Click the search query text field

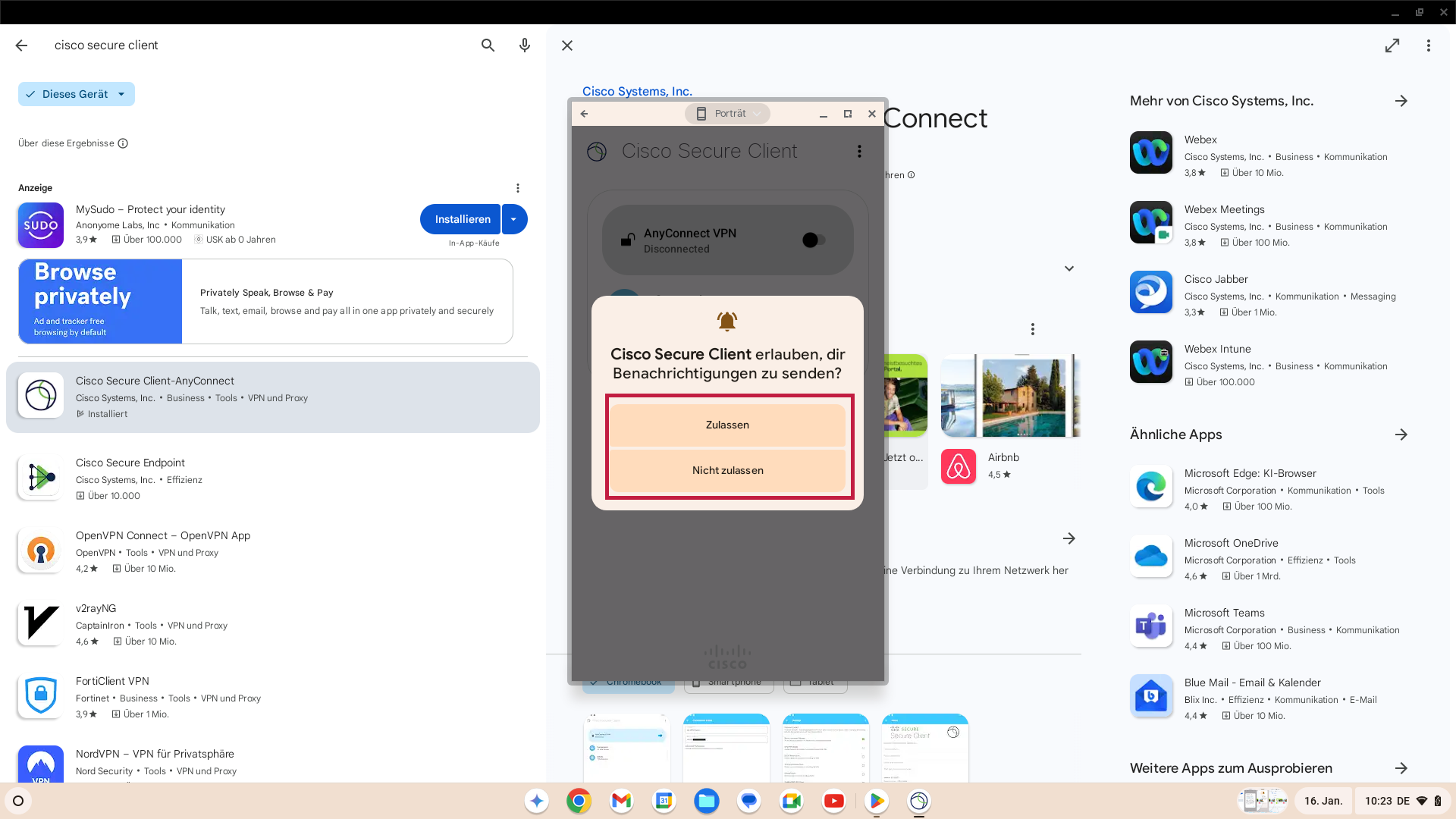point(258,45)
